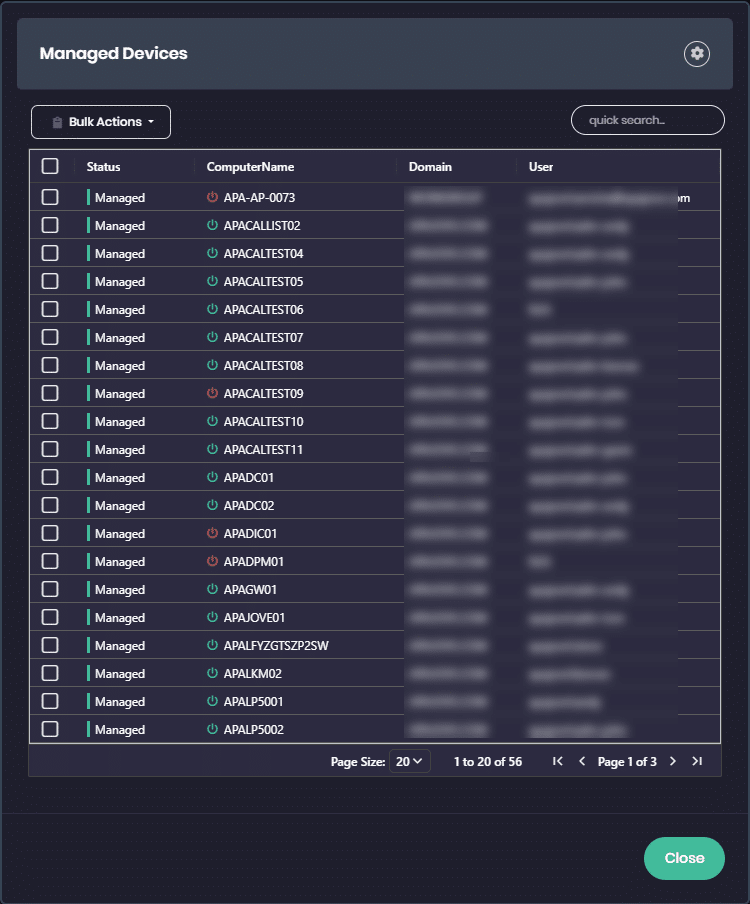Tick the select-all checkbox in table header
This screenshot has width=750, height=904.
[x=50, y=167]
